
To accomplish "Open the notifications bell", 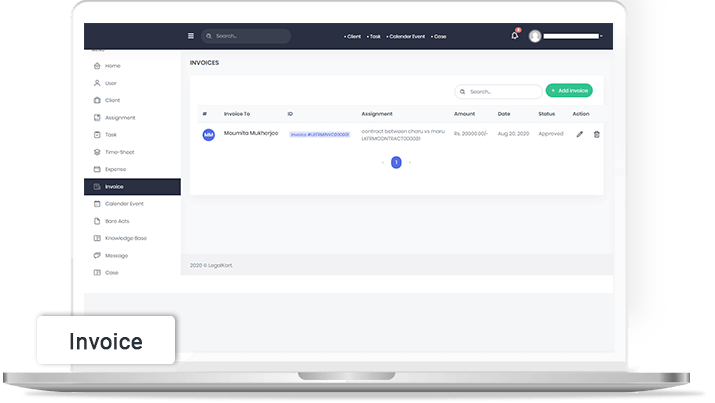I will point(515,35).
